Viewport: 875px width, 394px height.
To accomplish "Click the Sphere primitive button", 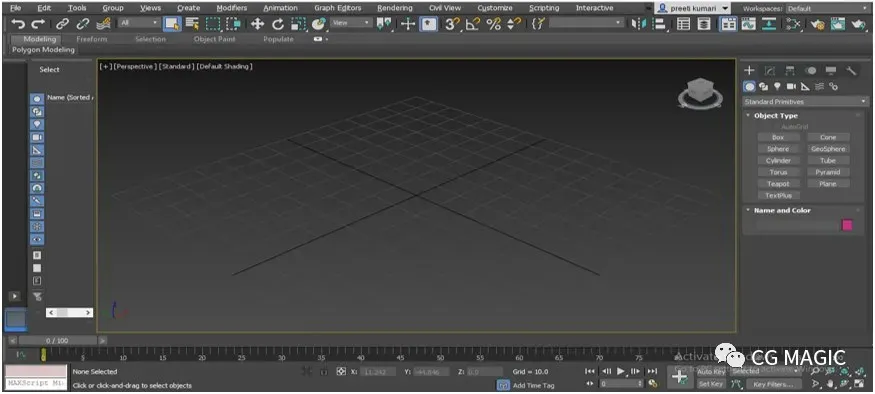I will [778, 149].
